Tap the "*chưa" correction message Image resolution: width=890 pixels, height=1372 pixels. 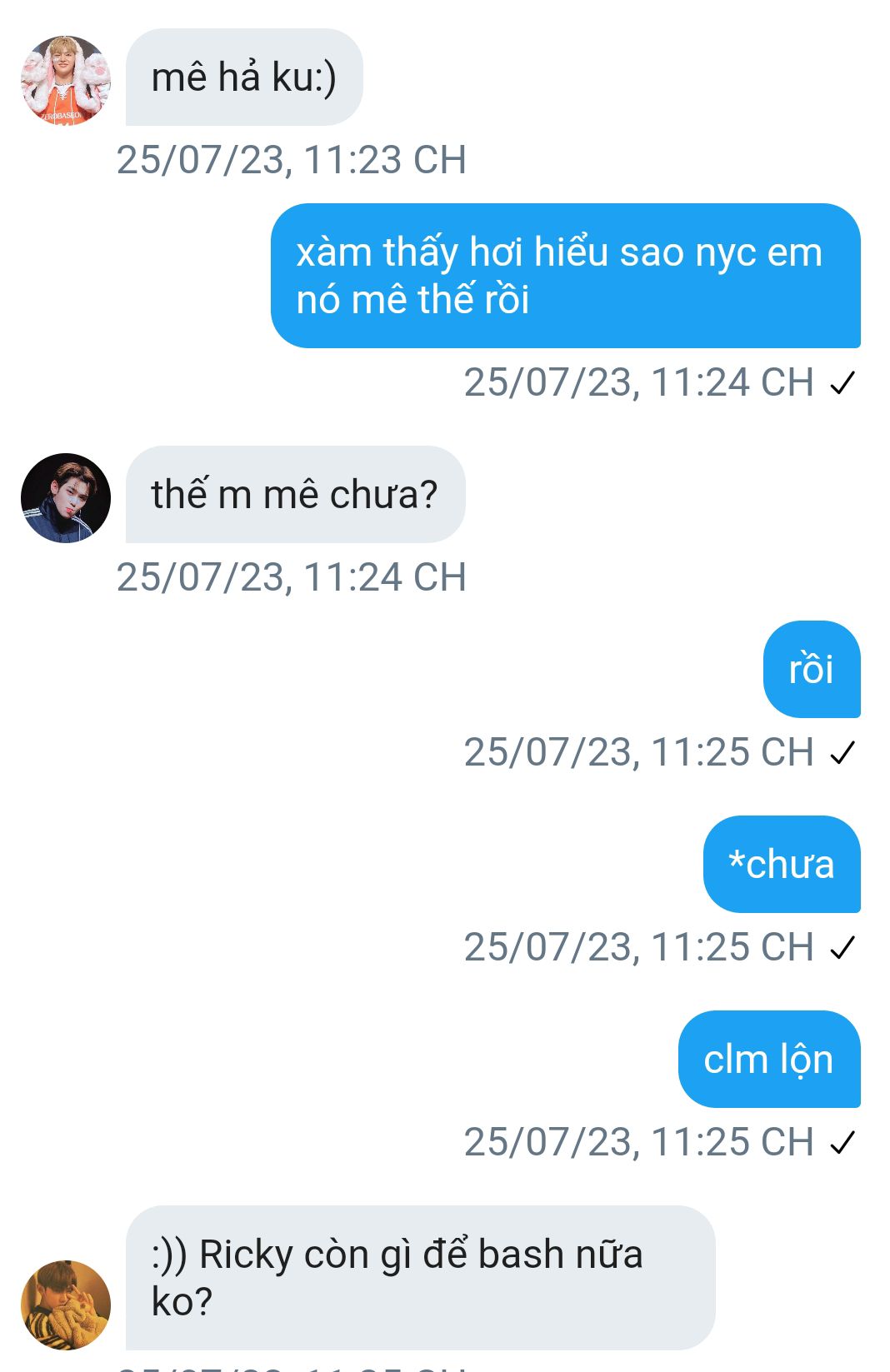(781, 865)
